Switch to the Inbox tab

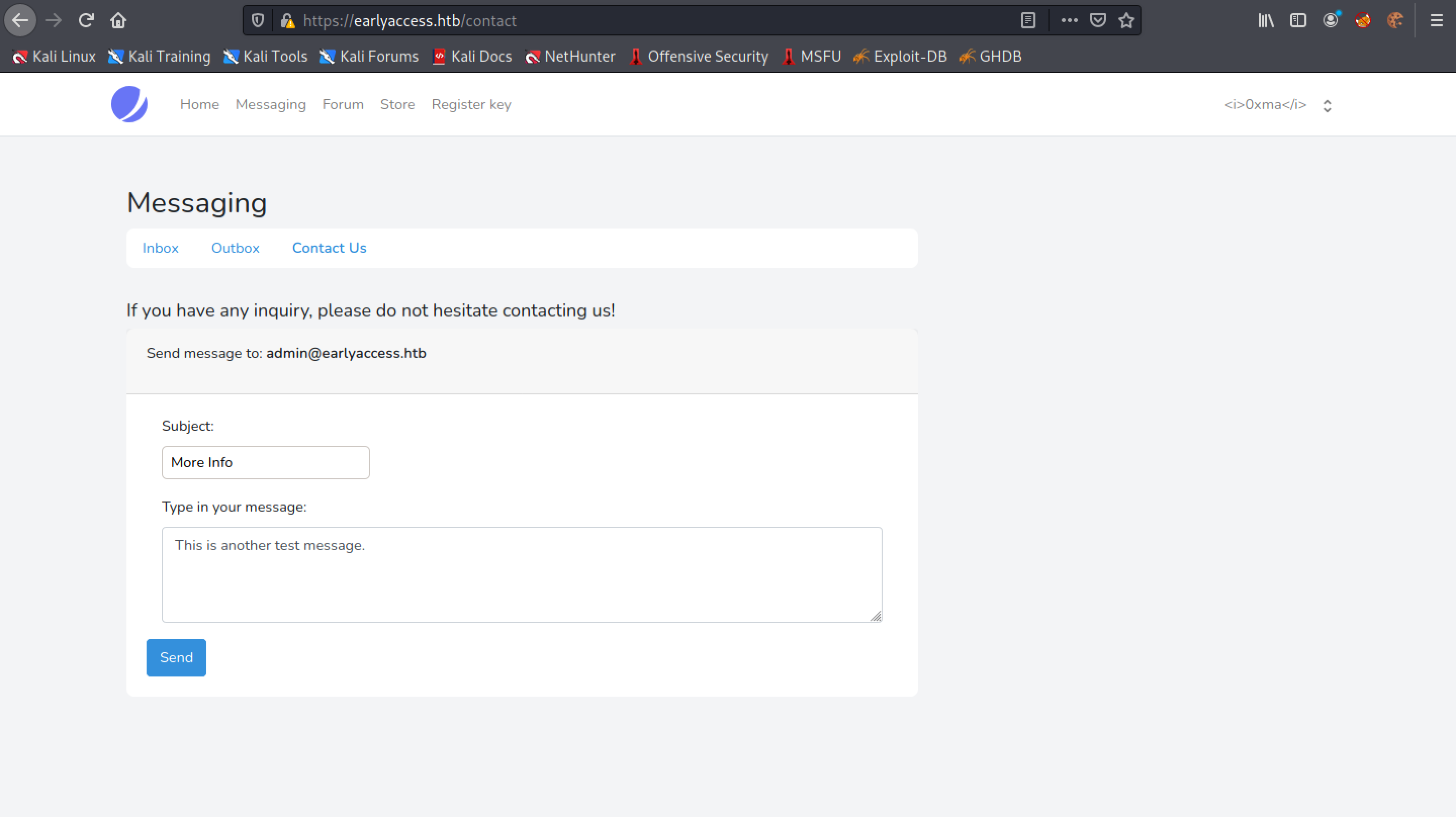(x=161, y=248)
